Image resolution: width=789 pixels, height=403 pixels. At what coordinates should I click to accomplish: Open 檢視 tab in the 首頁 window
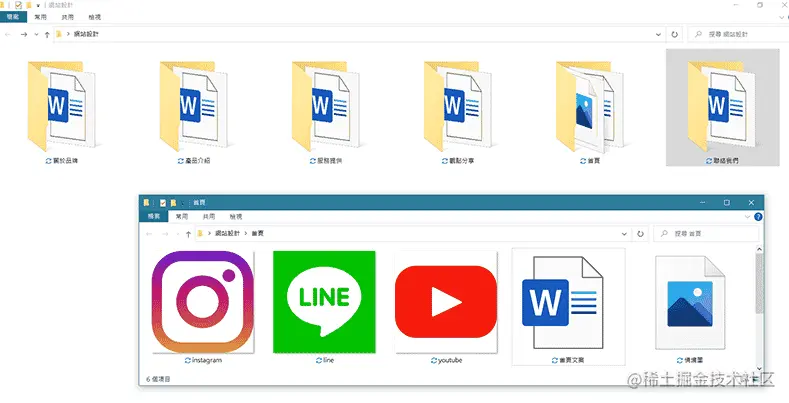[236, 216]
